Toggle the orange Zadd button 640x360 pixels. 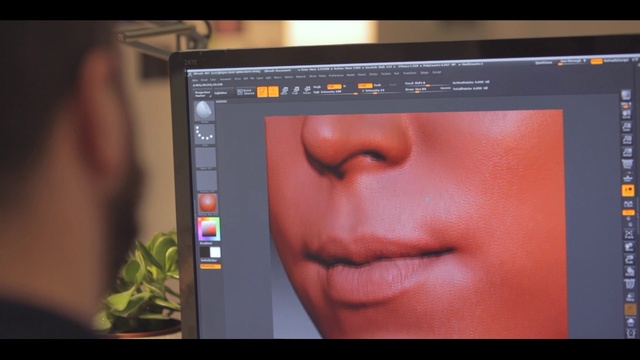click(x=365, y=86)
